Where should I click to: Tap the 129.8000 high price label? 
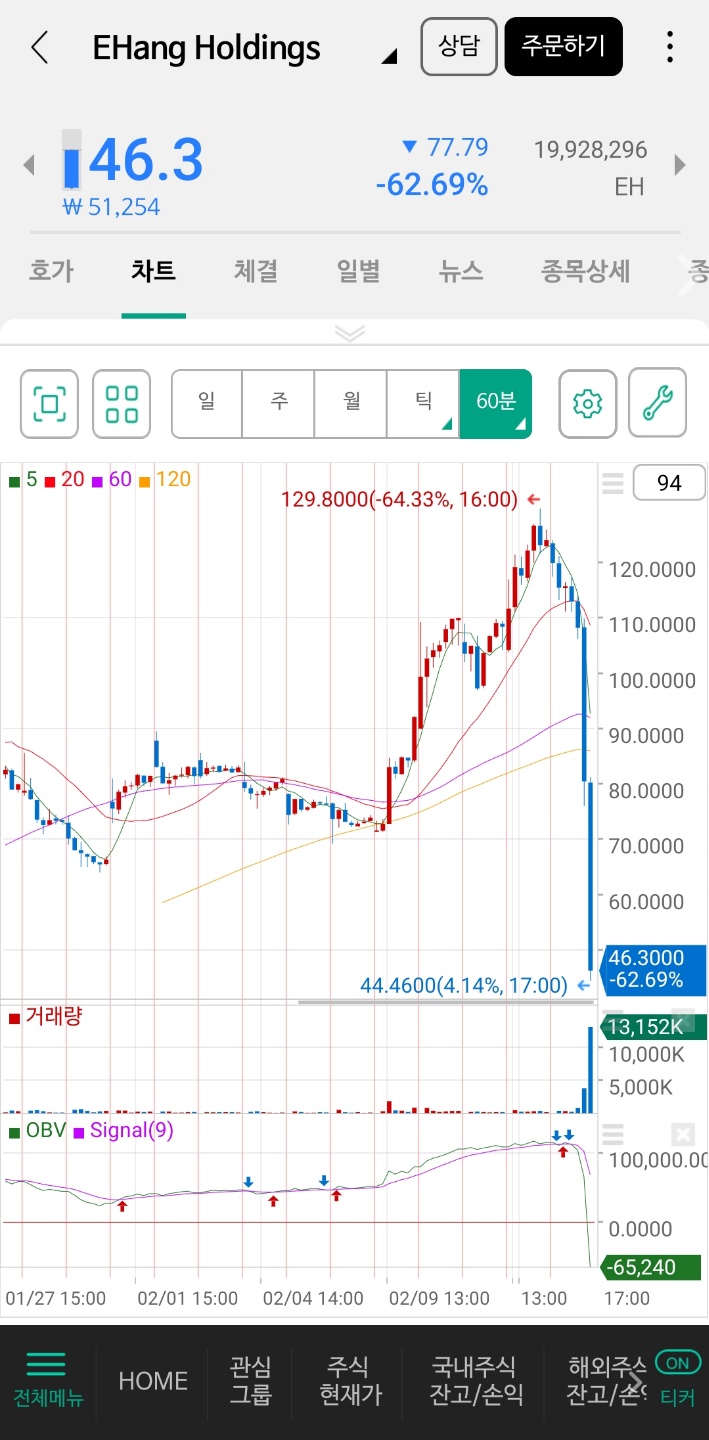400,499
